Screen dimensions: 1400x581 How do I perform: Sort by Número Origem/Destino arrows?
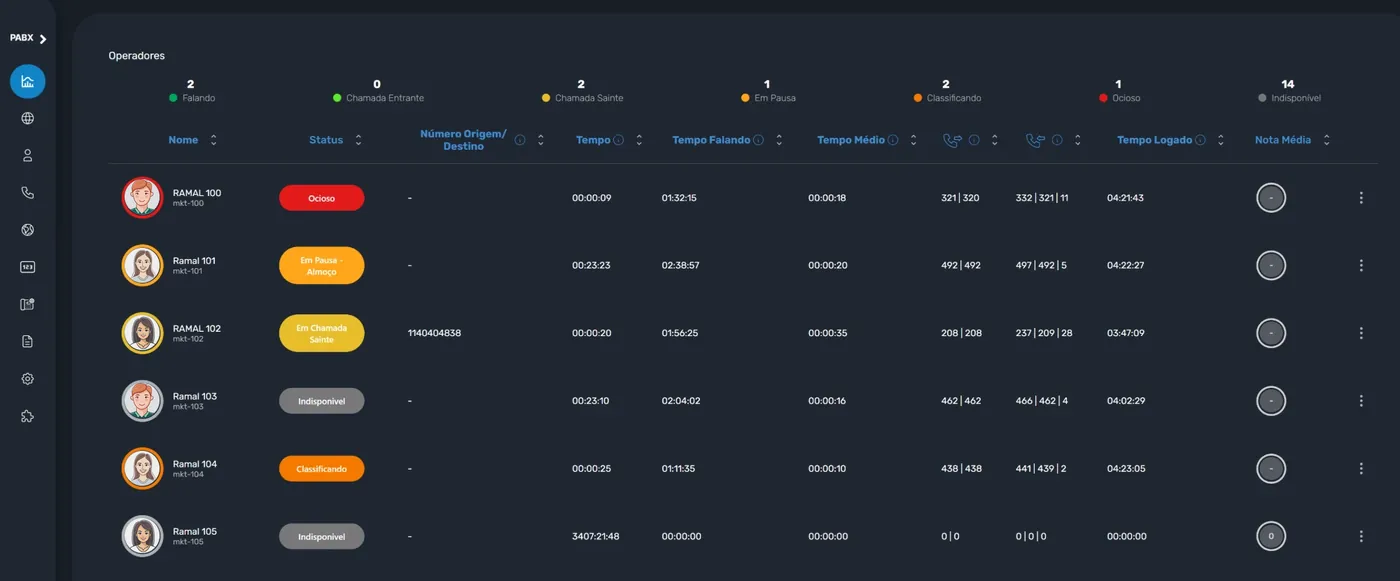541,140
